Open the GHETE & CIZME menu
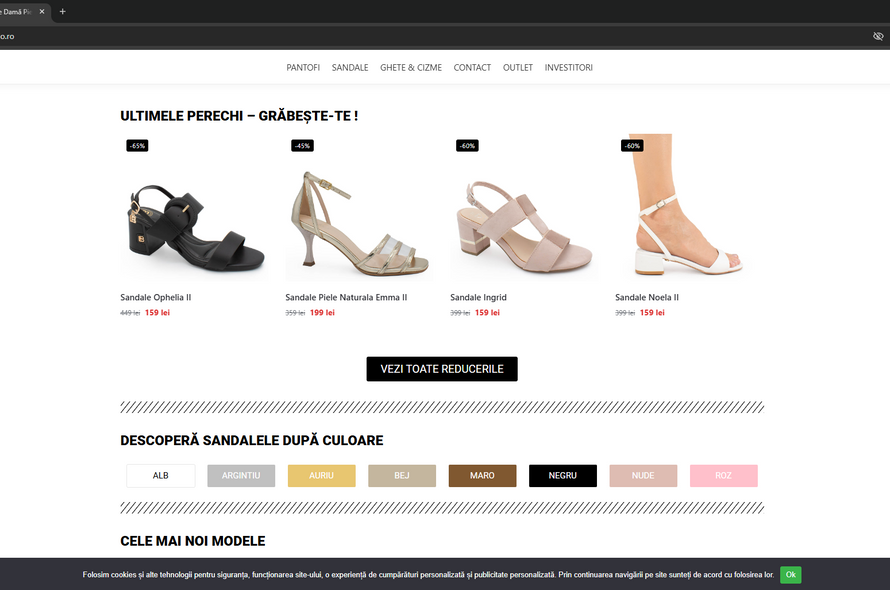 411,68
